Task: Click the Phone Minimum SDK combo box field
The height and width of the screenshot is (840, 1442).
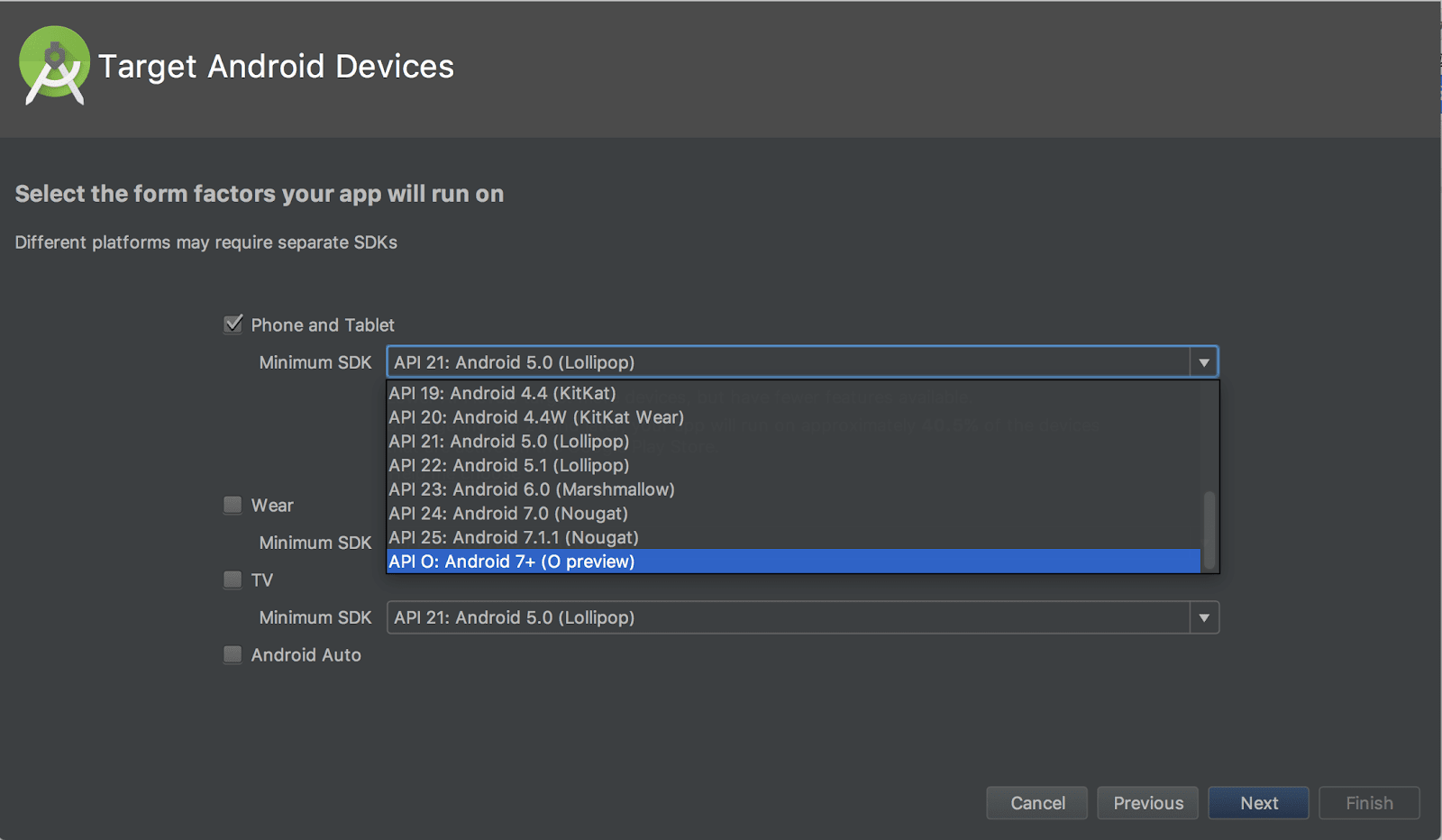Action: click(789, 362)
